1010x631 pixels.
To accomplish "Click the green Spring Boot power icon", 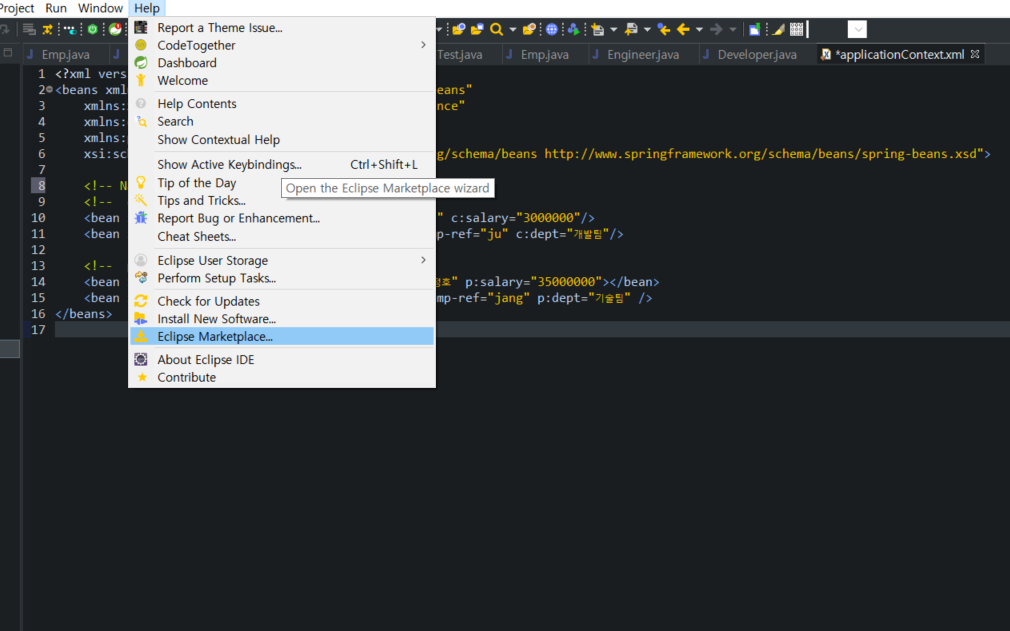I will coord(93,29).
